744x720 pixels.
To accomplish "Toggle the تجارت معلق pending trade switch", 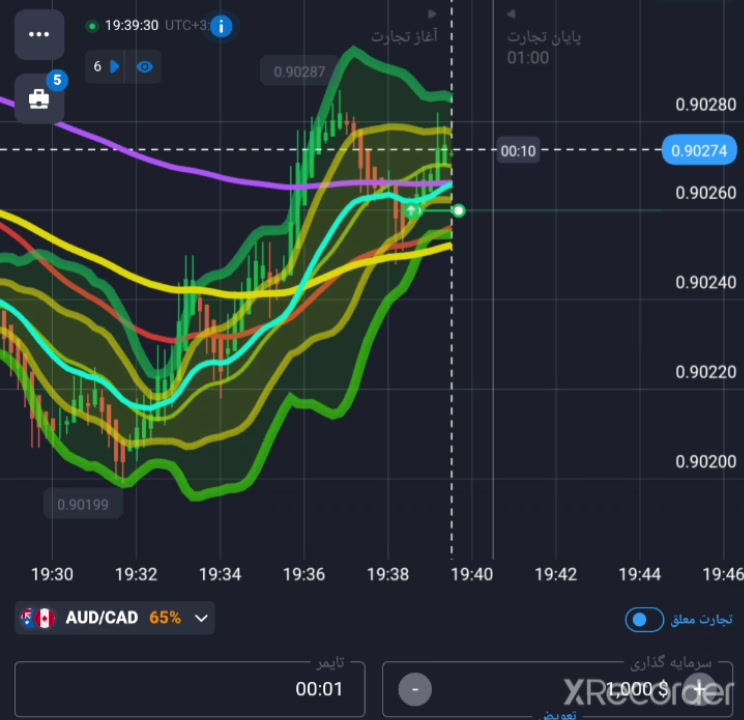I will pyautogui.click(x=644, y=619).
